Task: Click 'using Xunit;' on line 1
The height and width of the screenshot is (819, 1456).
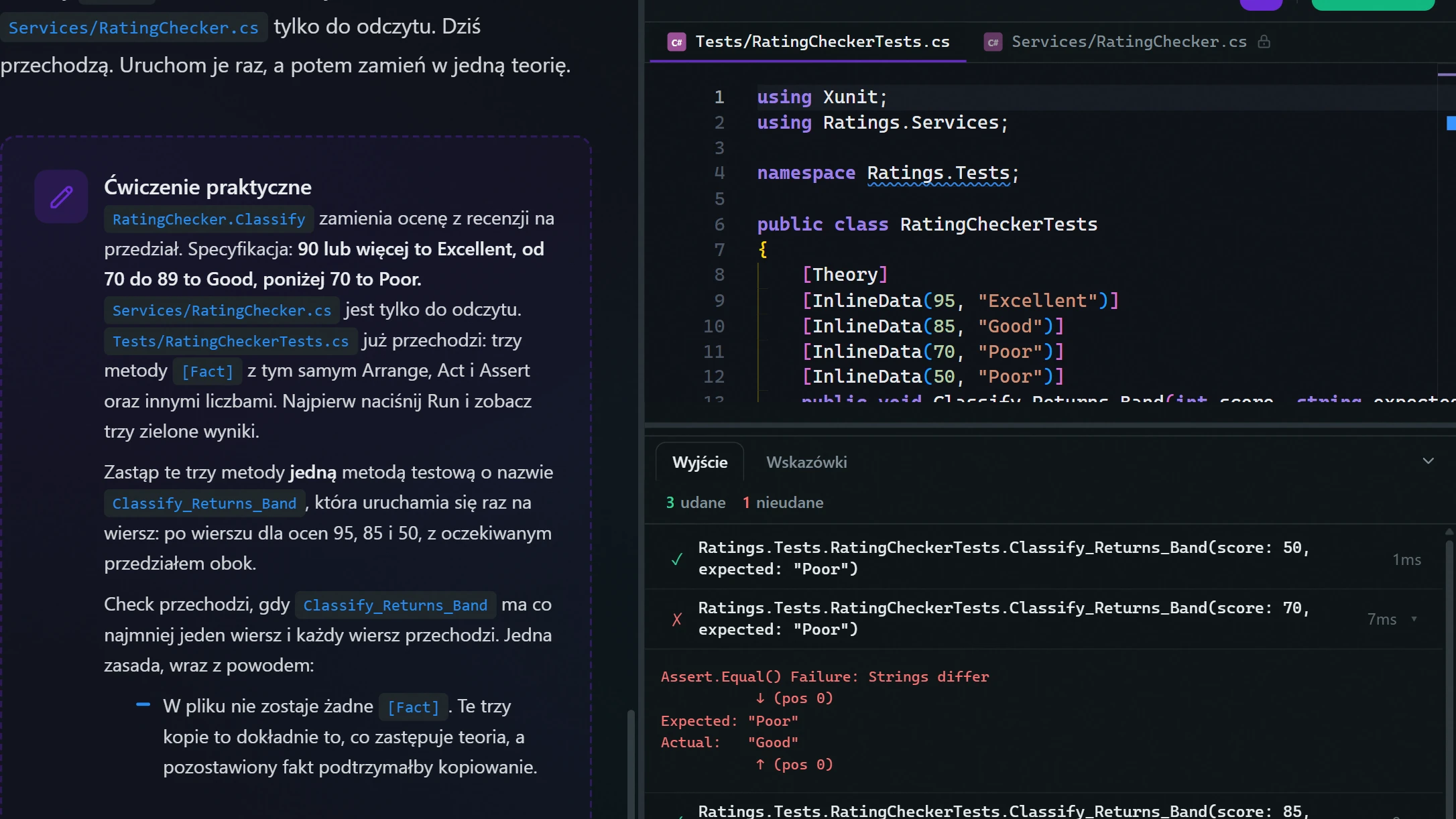Action: 822,97
